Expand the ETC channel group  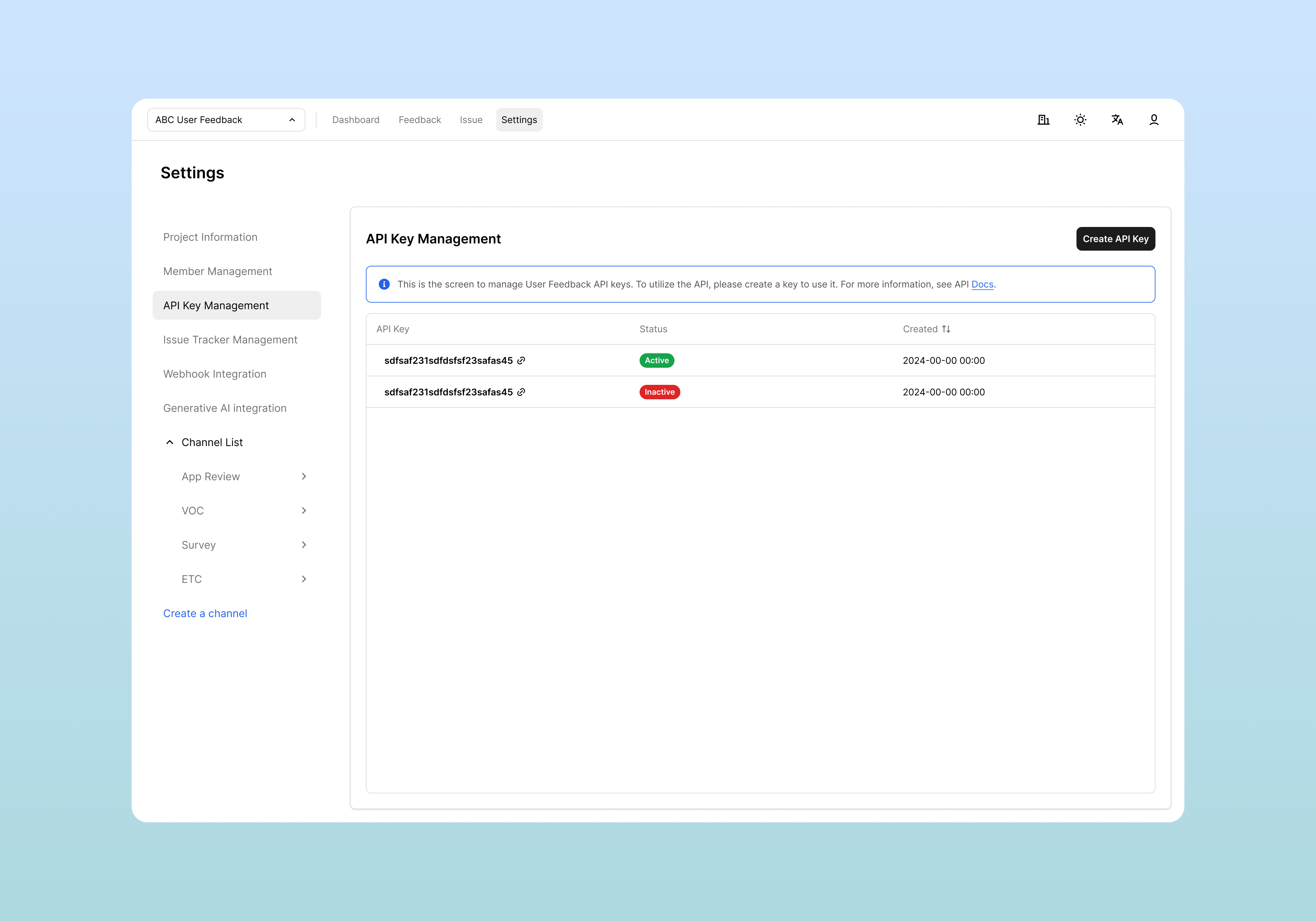click(303, 579)
